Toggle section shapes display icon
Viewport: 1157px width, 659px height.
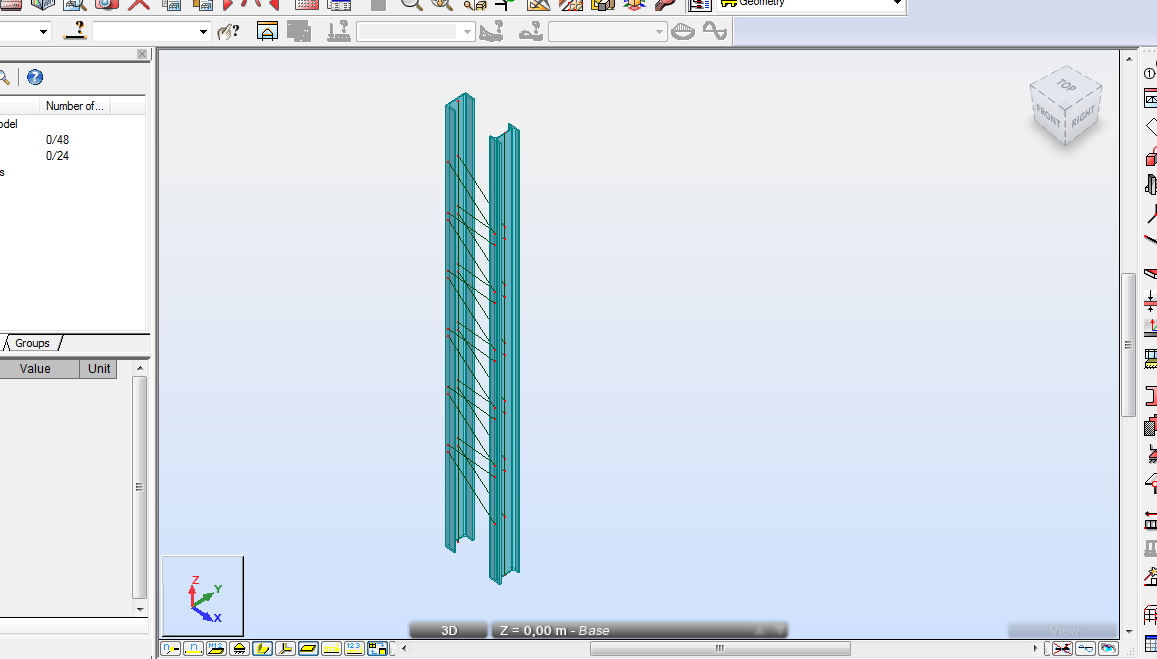[x=262, y=649]
